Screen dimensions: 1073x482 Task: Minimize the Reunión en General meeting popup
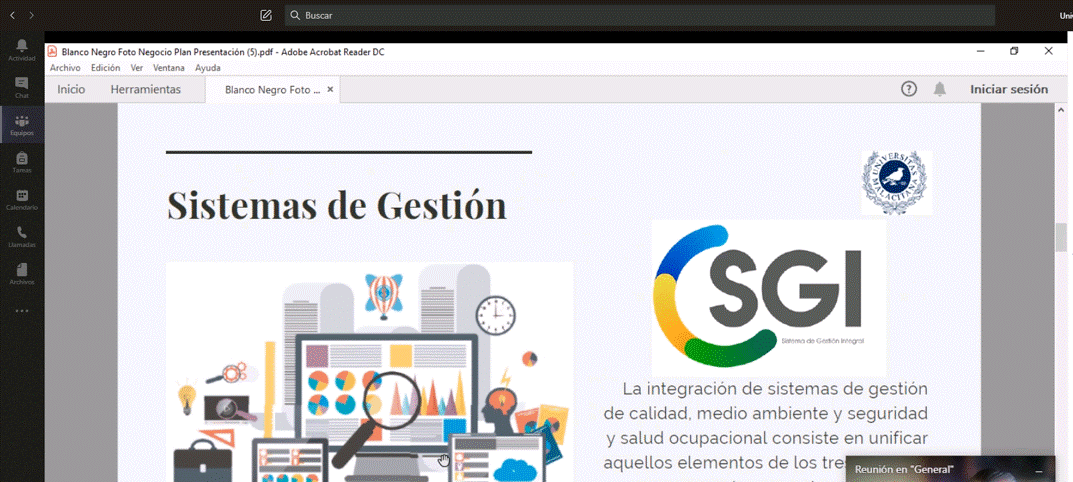tap(1039, 471)
